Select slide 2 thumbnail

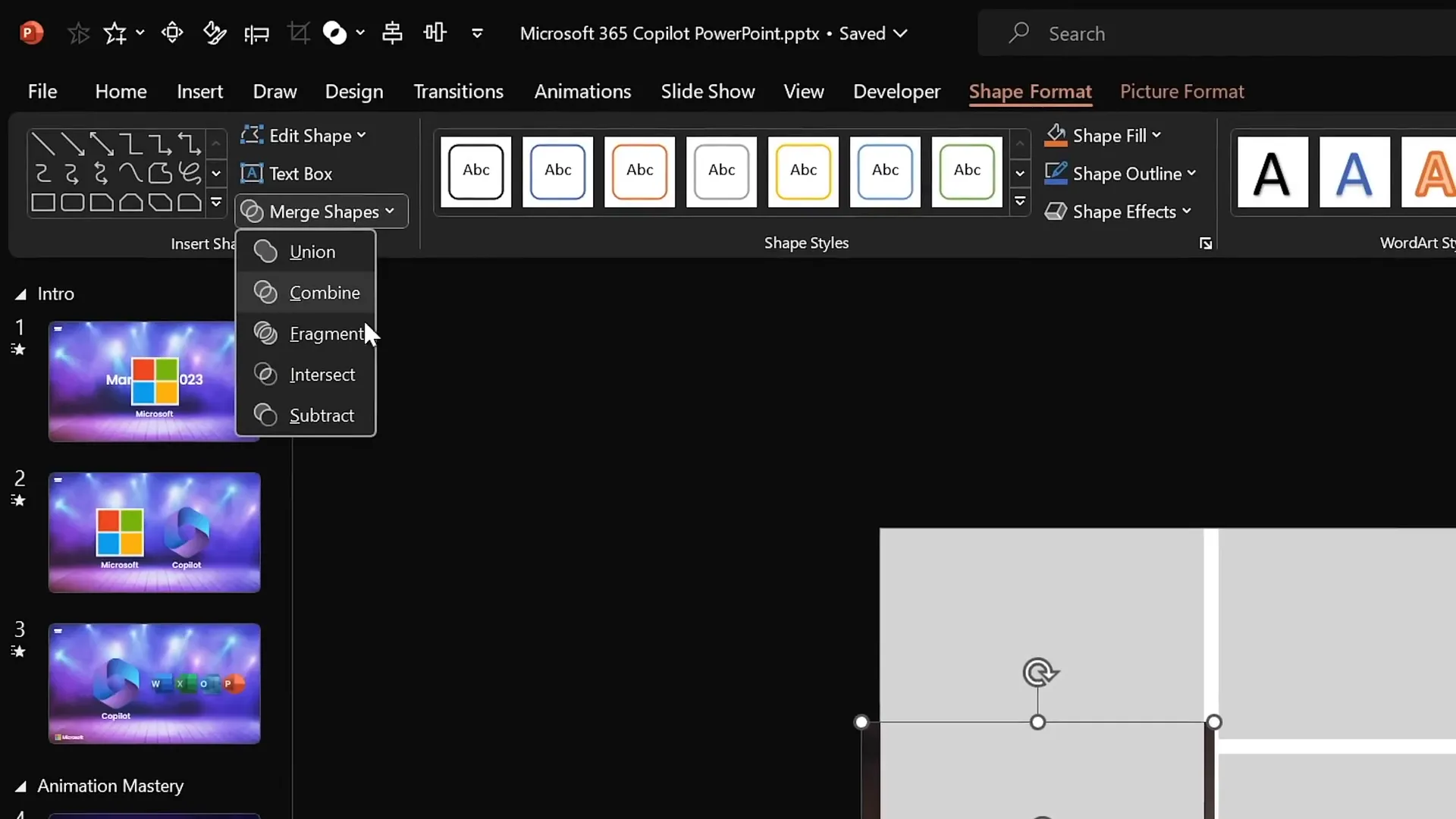154,532
